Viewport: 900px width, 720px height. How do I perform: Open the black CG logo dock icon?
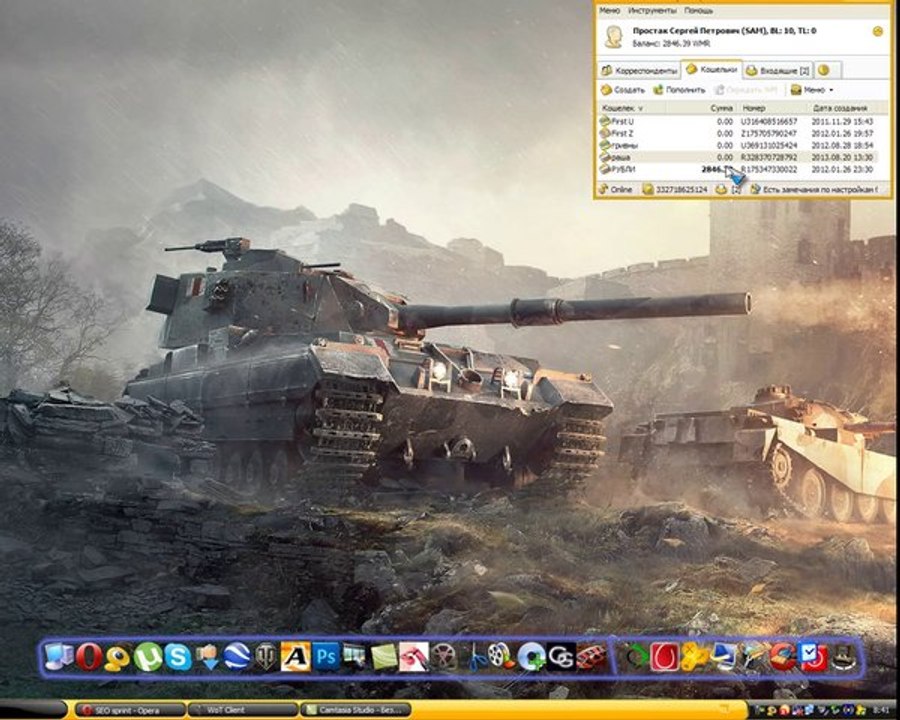click(x=561, y=657)
